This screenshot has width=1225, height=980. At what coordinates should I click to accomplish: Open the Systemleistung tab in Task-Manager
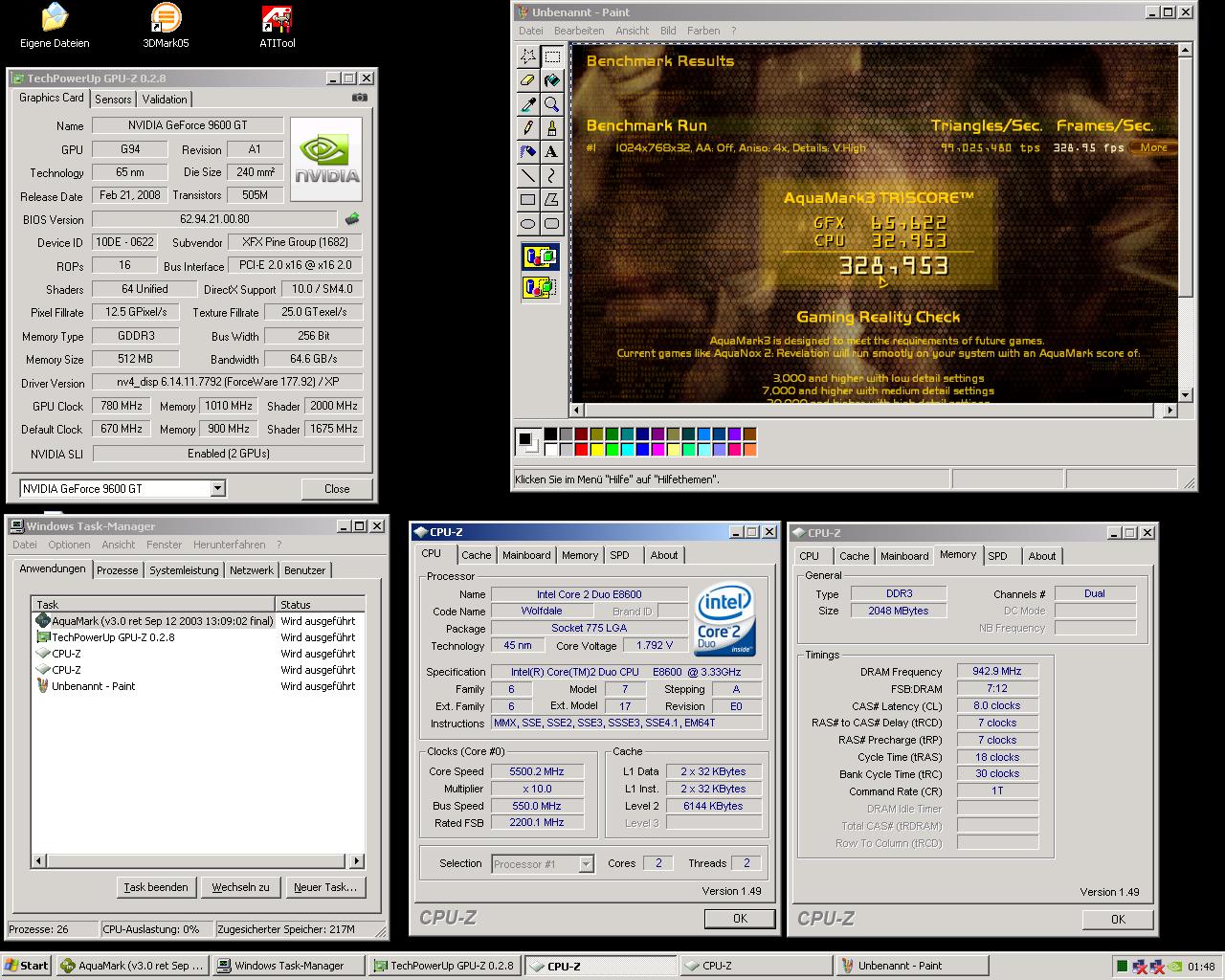coord(184,570)
